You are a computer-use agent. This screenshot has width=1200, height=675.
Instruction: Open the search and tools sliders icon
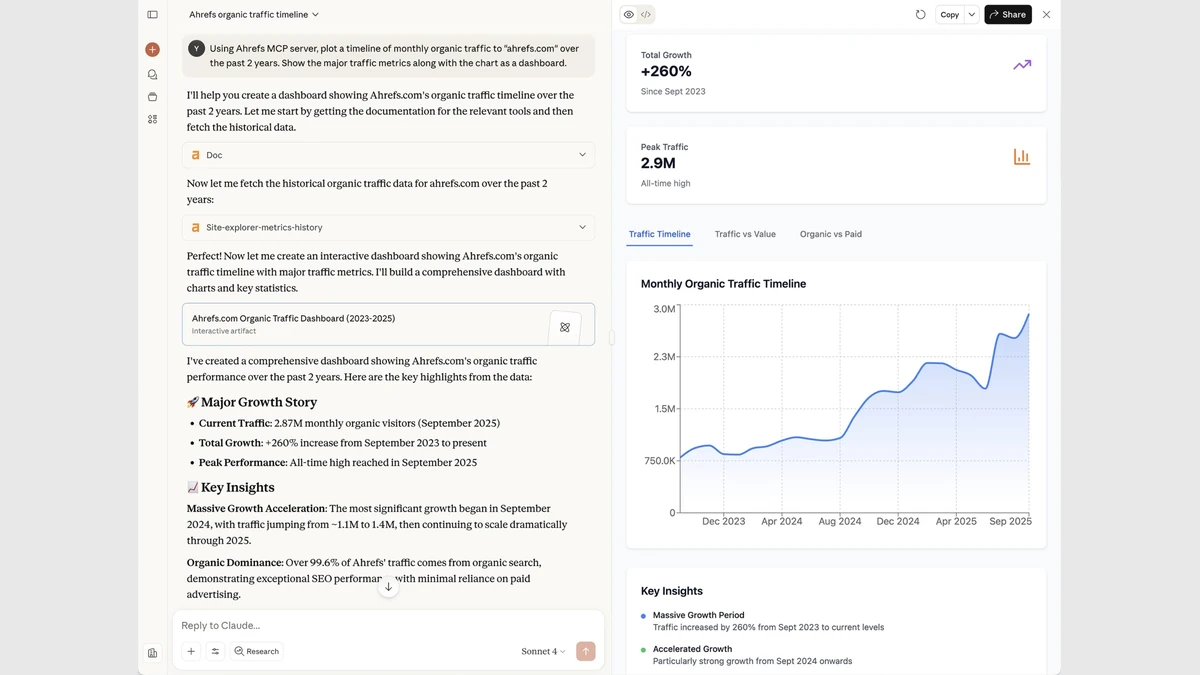click(x=215, y=651)
